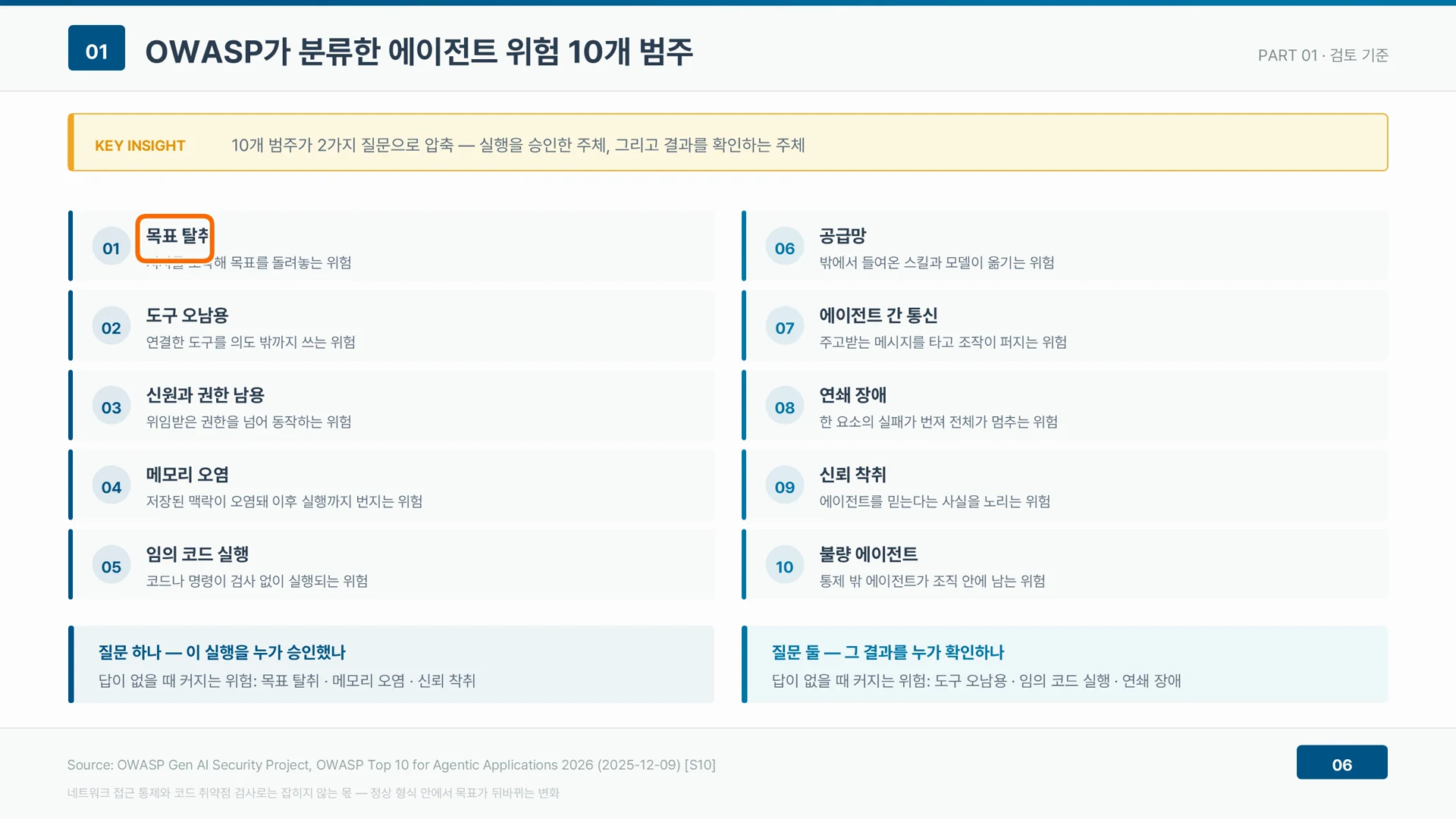
Task: Select the '목표 탈취' heading
Action: click(x=177, y=236)
